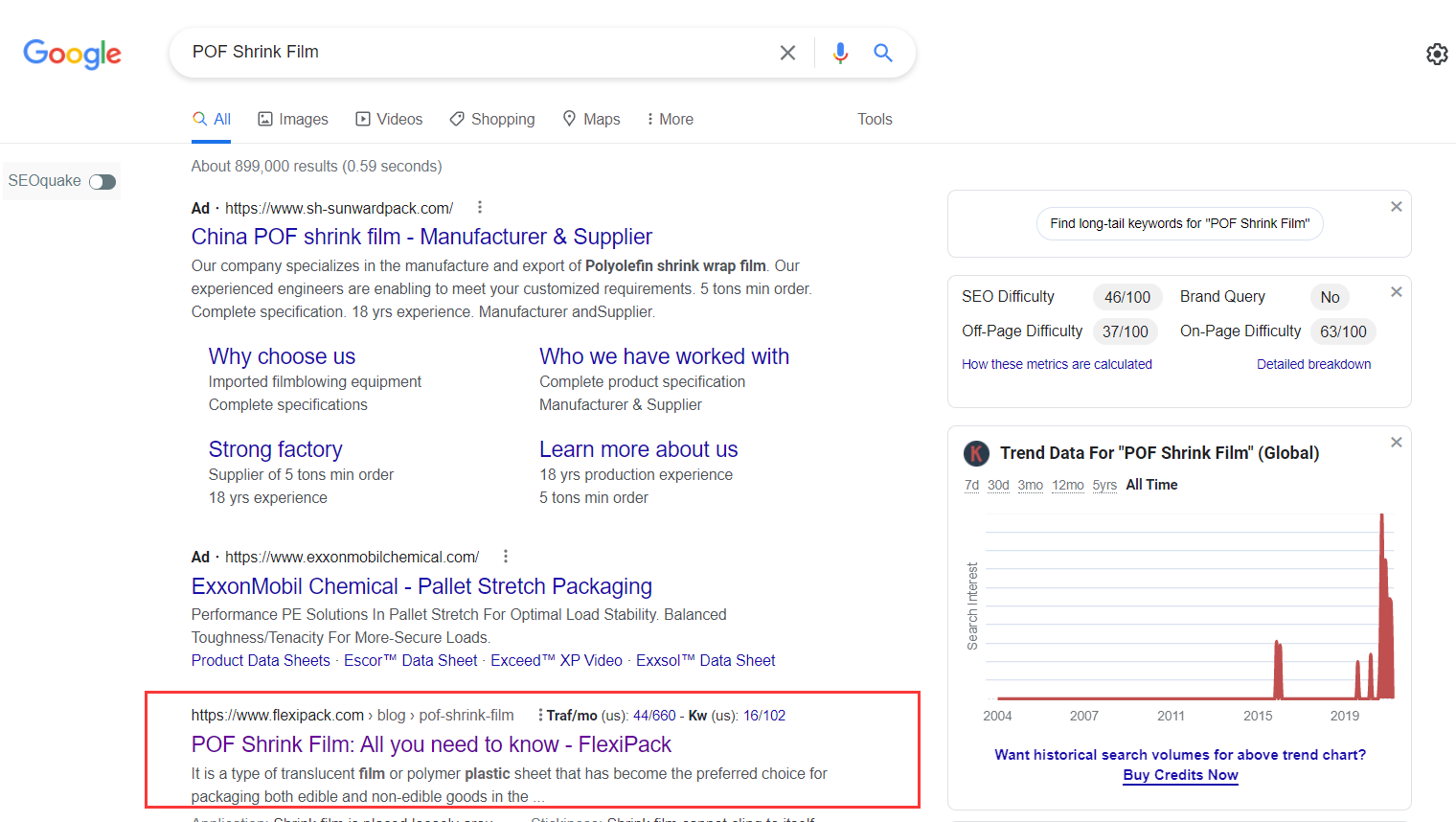Screen dimensions: 1456x822
Task: Clear the search box with the X icon
Action: (x=787, y=53)
